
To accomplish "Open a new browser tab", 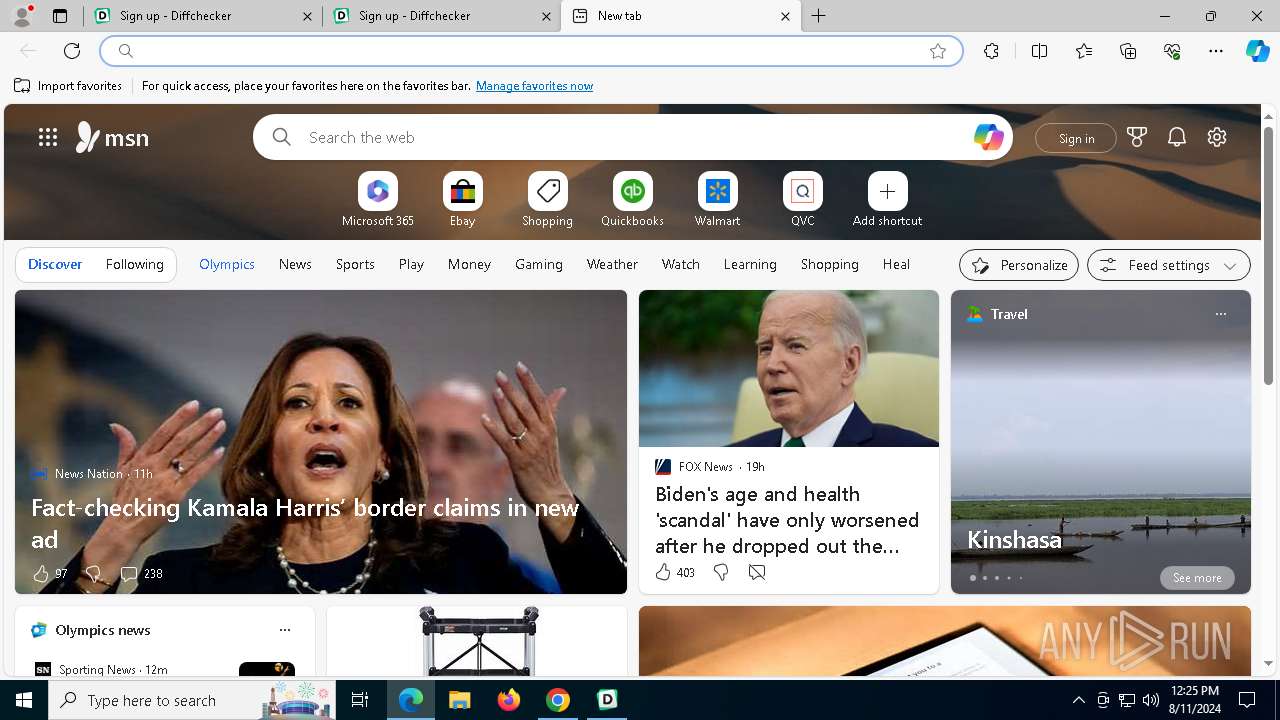I will pos(819,16).
